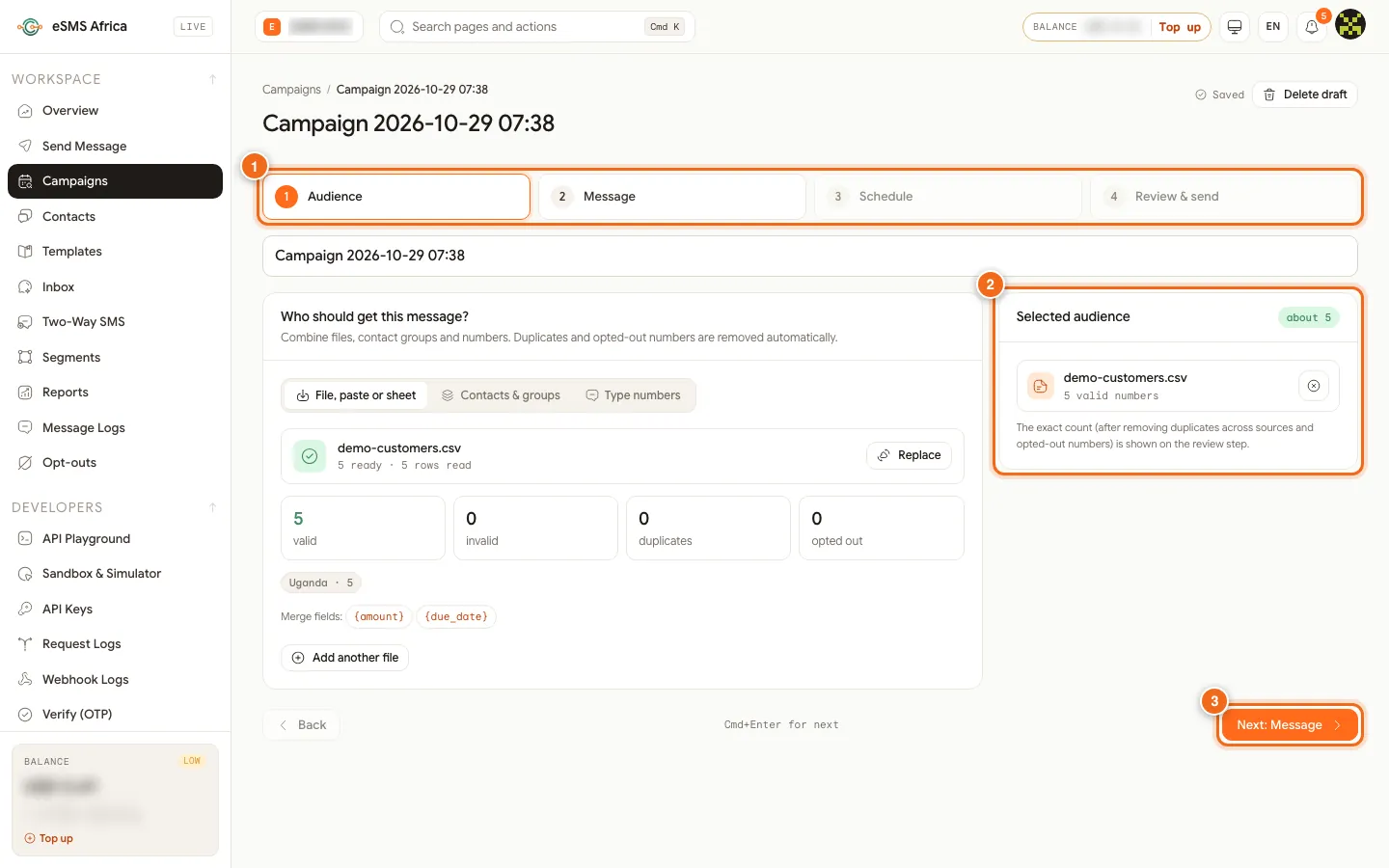The width and height of the screenshot is (1389, 868).
Task: Click the API Keys key icon
Action: [x=25, y=609]
